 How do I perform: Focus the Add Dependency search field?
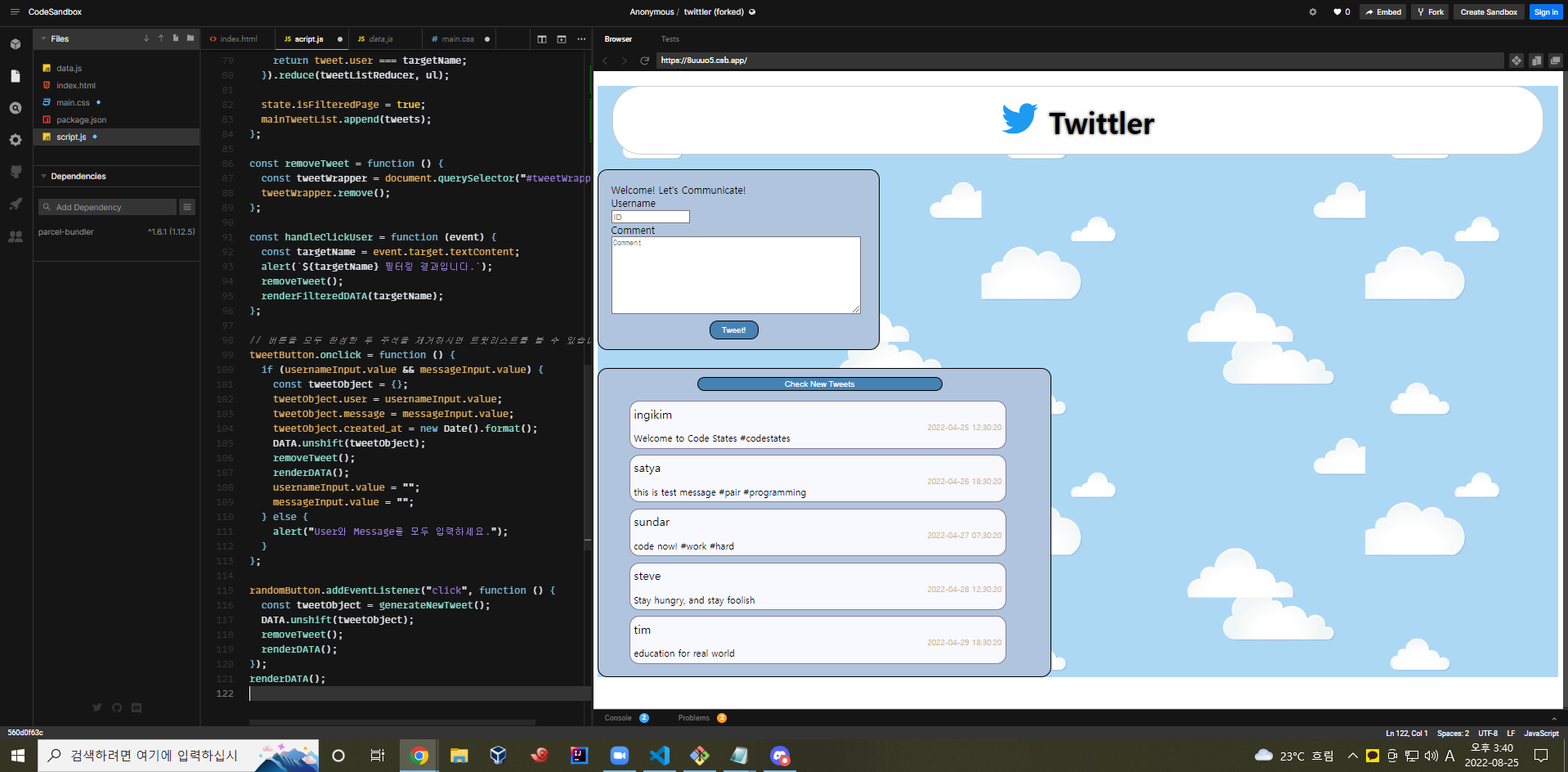tap(107, 207)
